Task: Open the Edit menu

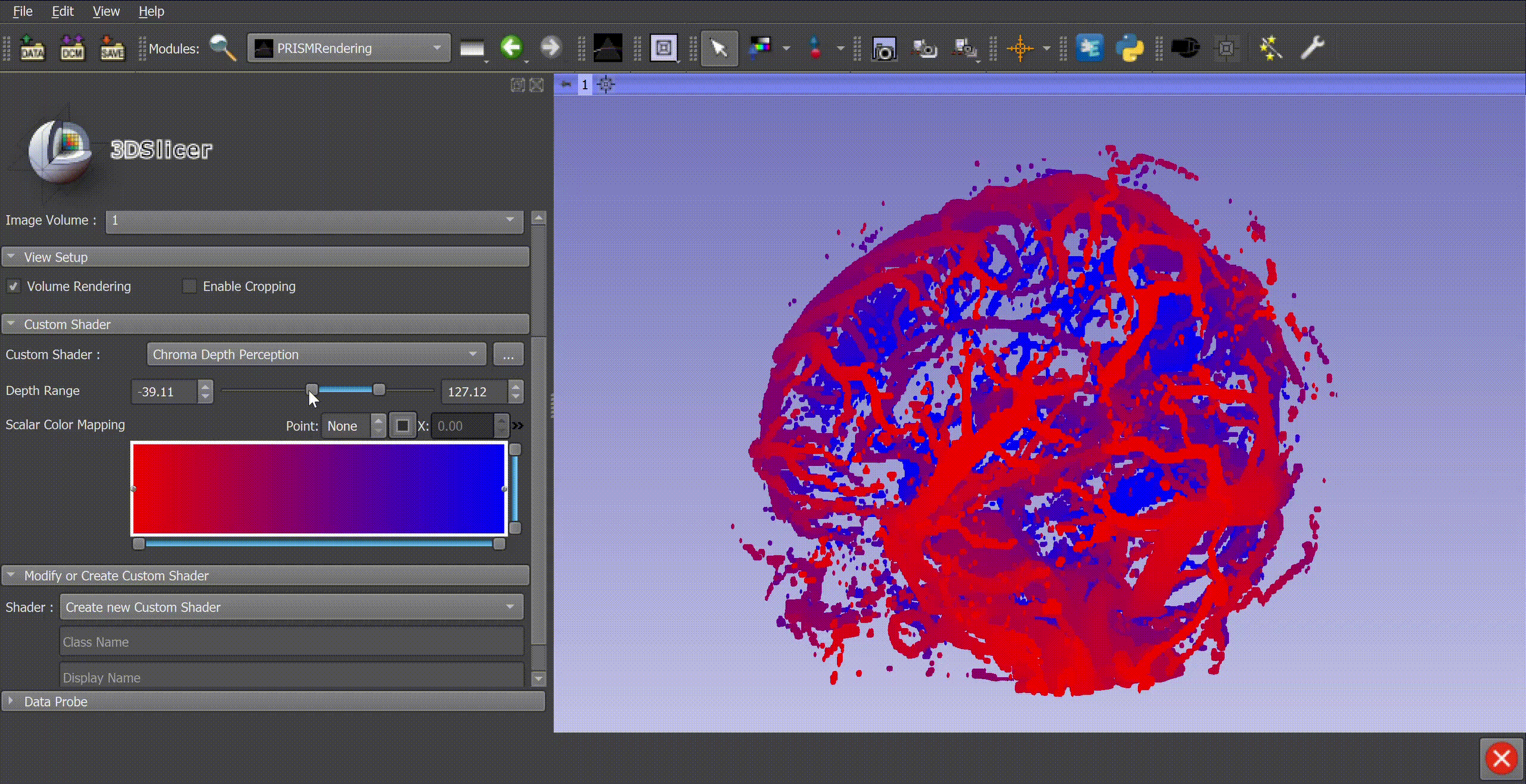Action: point(63,11)
